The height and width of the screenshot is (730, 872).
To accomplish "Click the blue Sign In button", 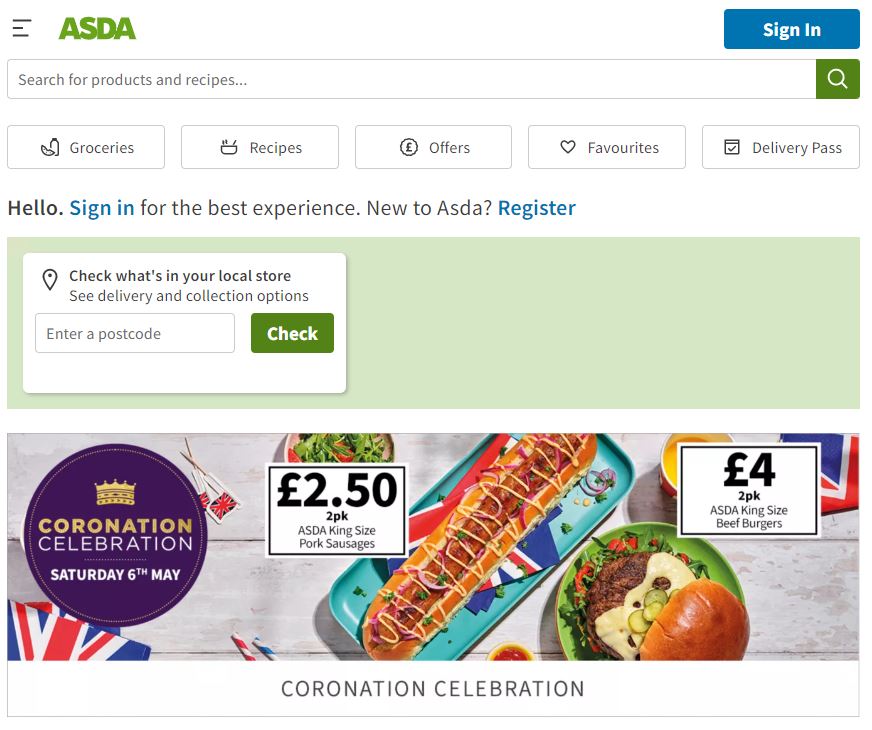I will pyautogui.click(x=791, y=29).
